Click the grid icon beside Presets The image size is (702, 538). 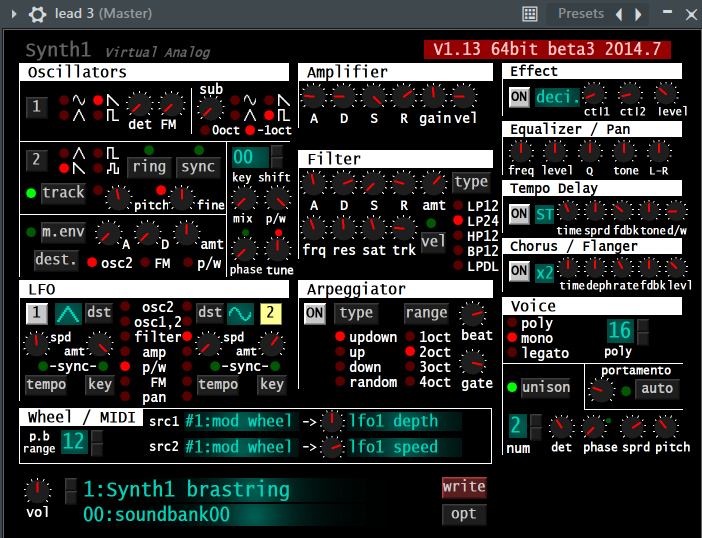(x=530, y=14)
